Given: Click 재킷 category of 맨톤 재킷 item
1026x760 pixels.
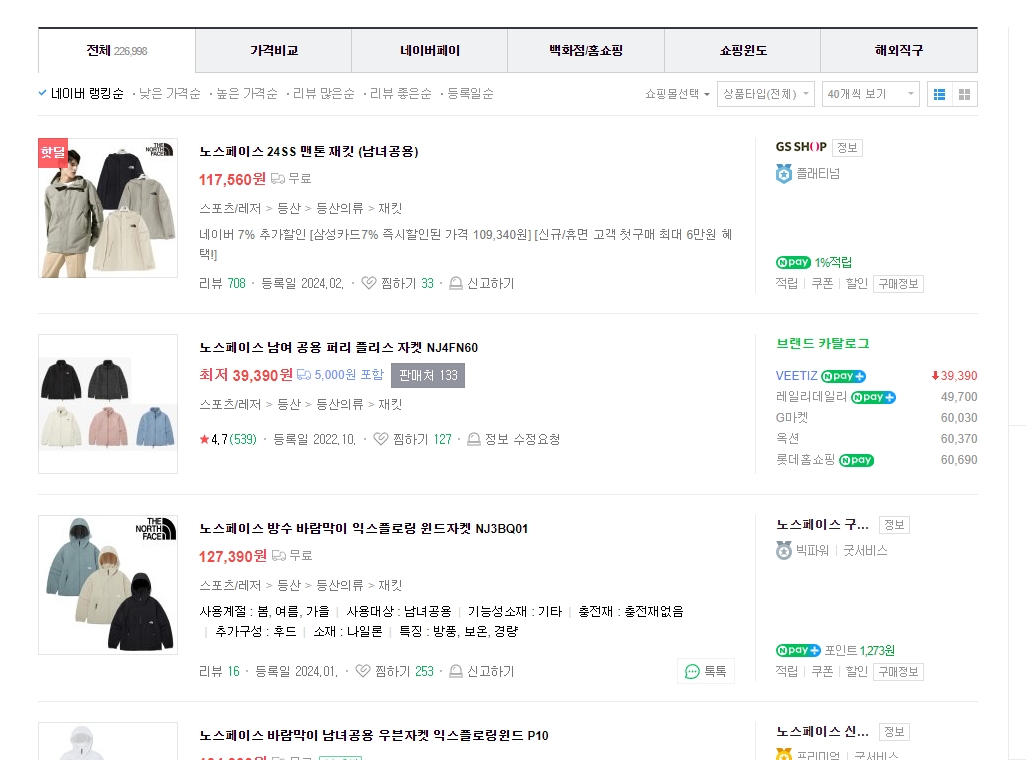Looking at the screenshot, I should [390, 208].
